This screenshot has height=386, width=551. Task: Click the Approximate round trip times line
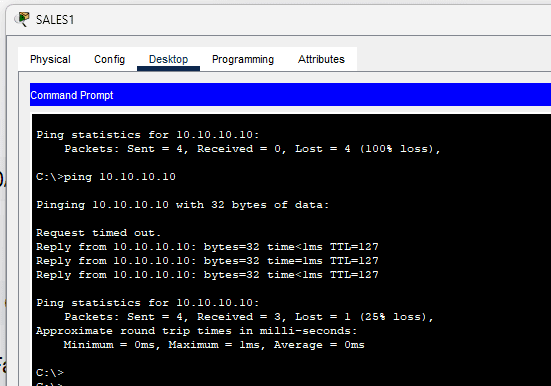click(197, 331)
